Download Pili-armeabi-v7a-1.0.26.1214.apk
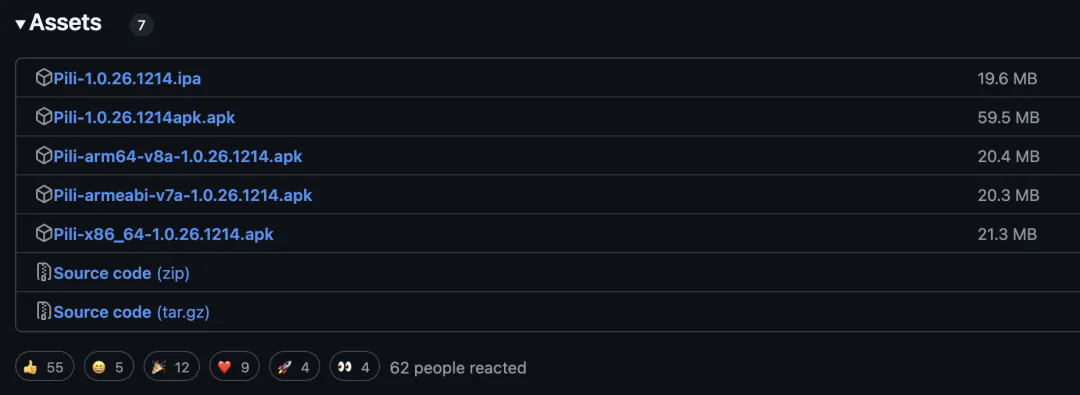The image size is (1080, 395). tap(183, 195)
